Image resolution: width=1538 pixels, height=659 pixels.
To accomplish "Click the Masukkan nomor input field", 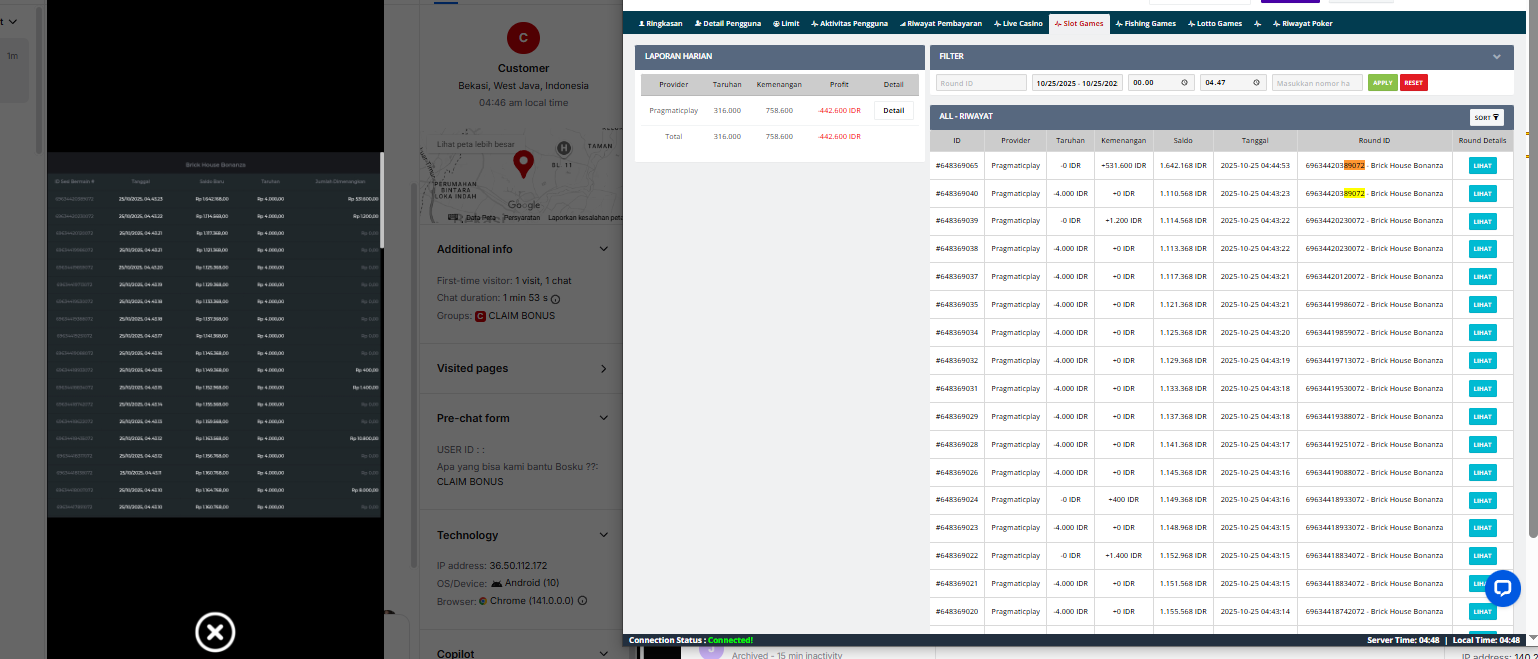I will pyautogui.click(x=1317, y=83).
